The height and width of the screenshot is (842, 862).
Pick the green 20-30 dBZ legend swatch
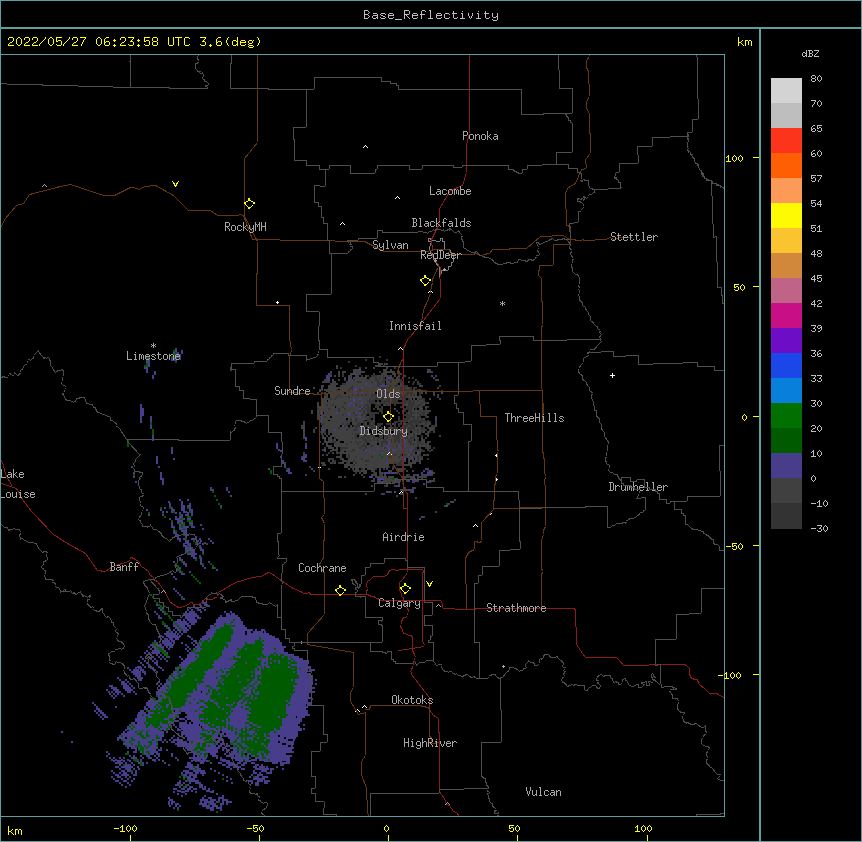786,416
